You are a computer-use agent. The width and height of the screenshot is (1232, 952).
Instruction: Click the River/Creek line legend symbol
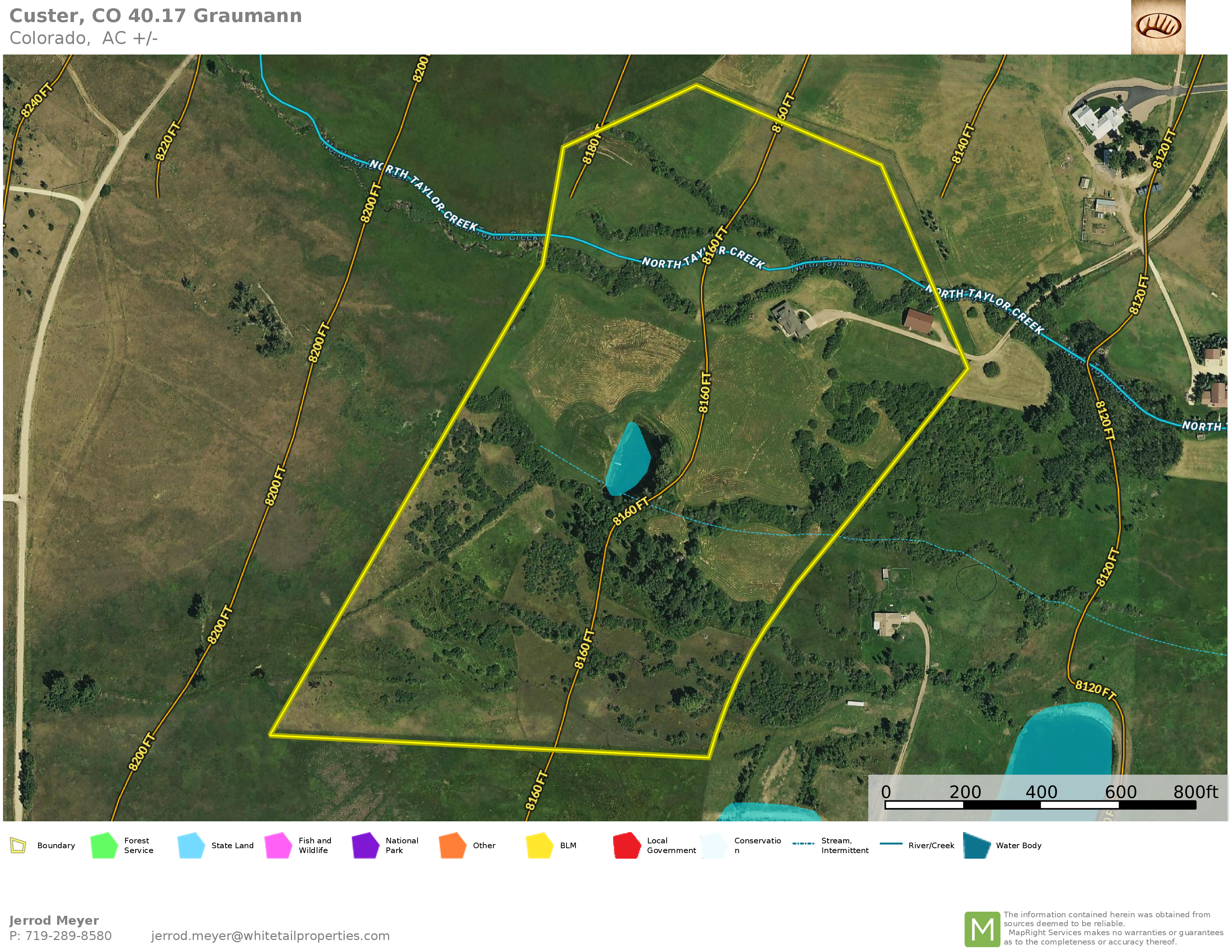point(891,844)
